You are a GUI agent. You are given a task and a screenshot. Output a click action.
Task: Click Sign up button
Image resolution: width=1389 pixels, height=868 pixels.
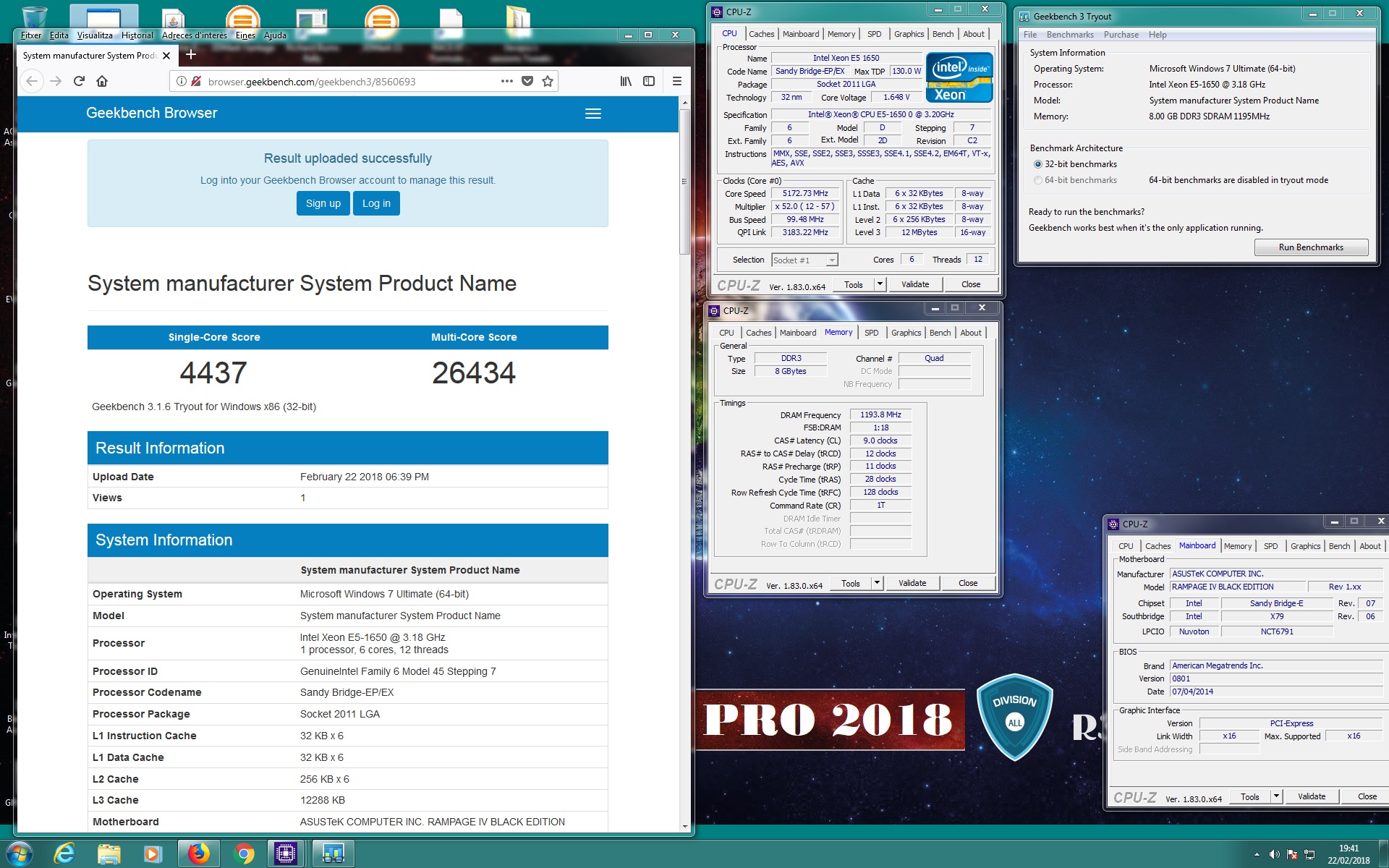point(323,203)
